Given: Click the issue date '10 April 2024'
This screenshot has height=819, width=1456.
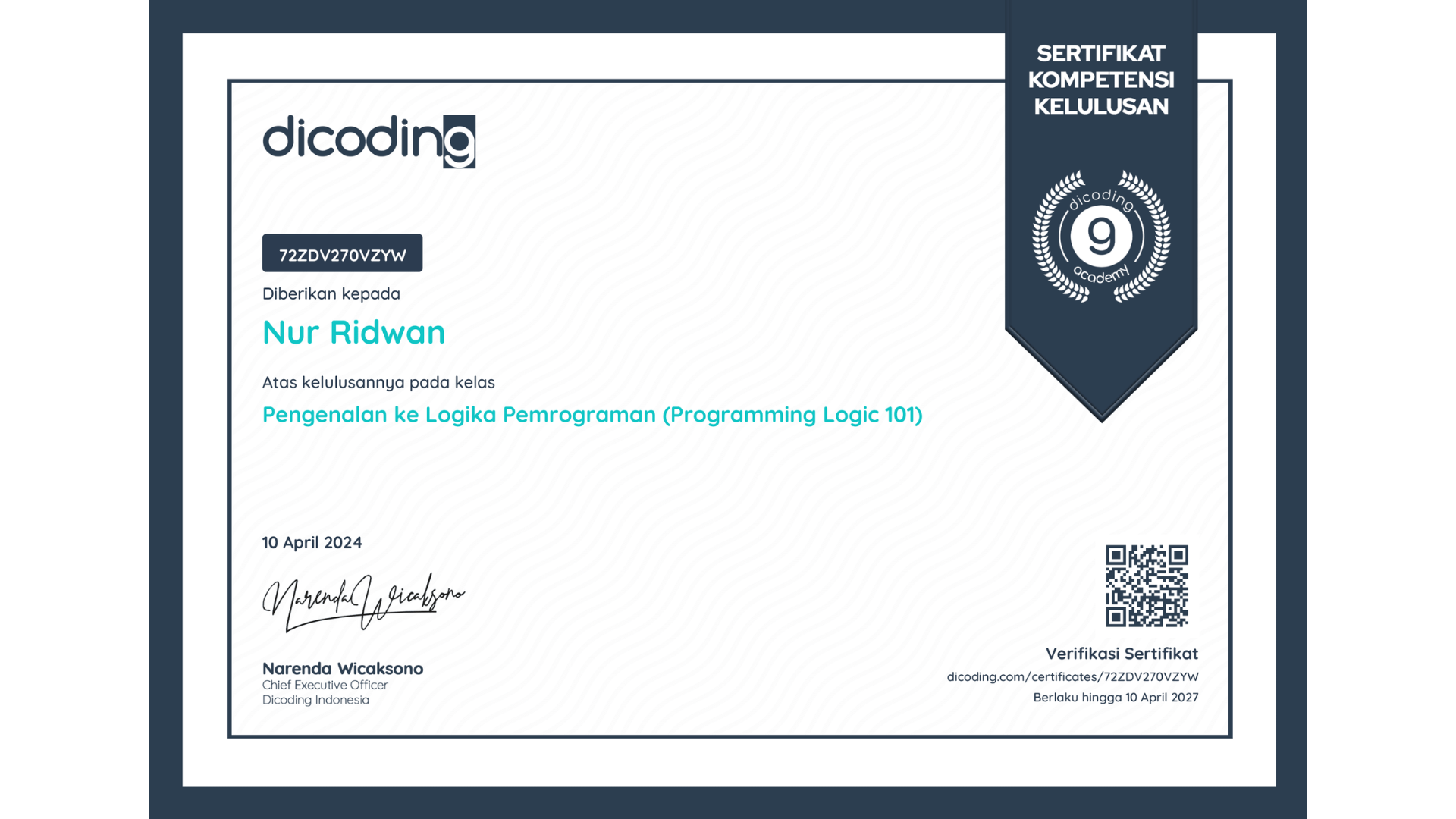Looking at the screenshot, I should point(312,542).
